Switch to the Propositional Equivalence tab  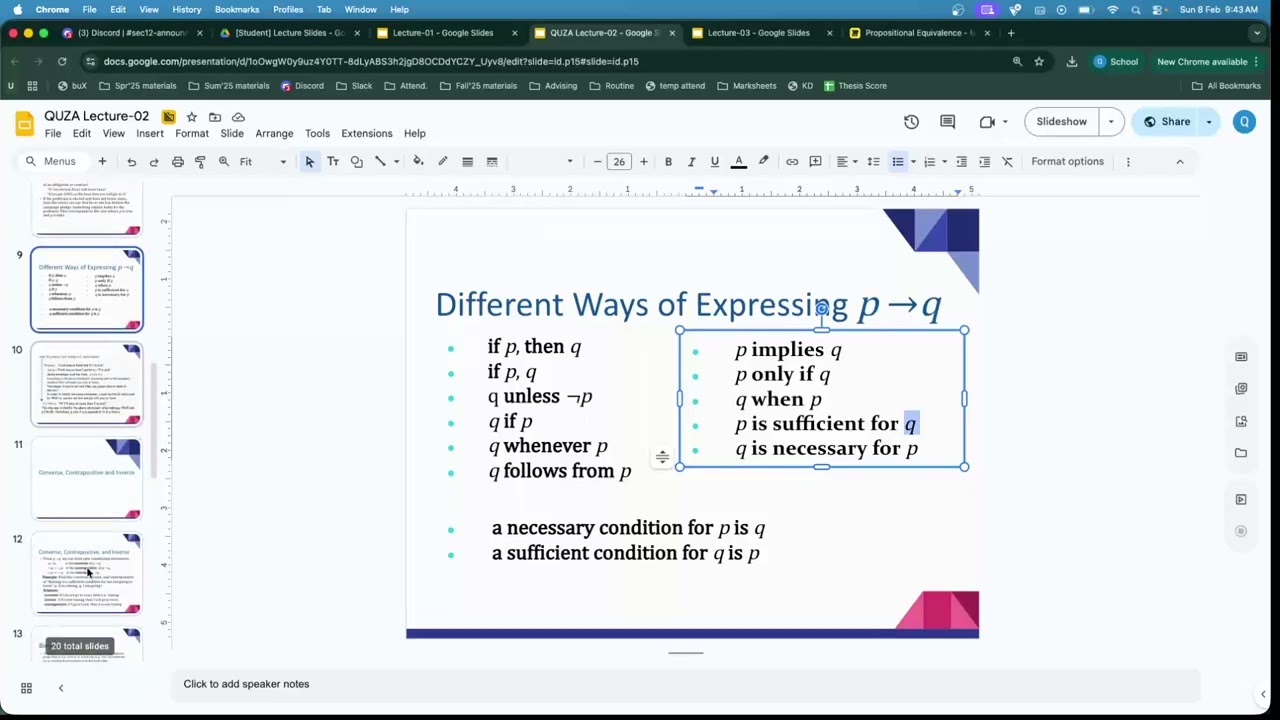pyautogui.click(x=919, y=33)
